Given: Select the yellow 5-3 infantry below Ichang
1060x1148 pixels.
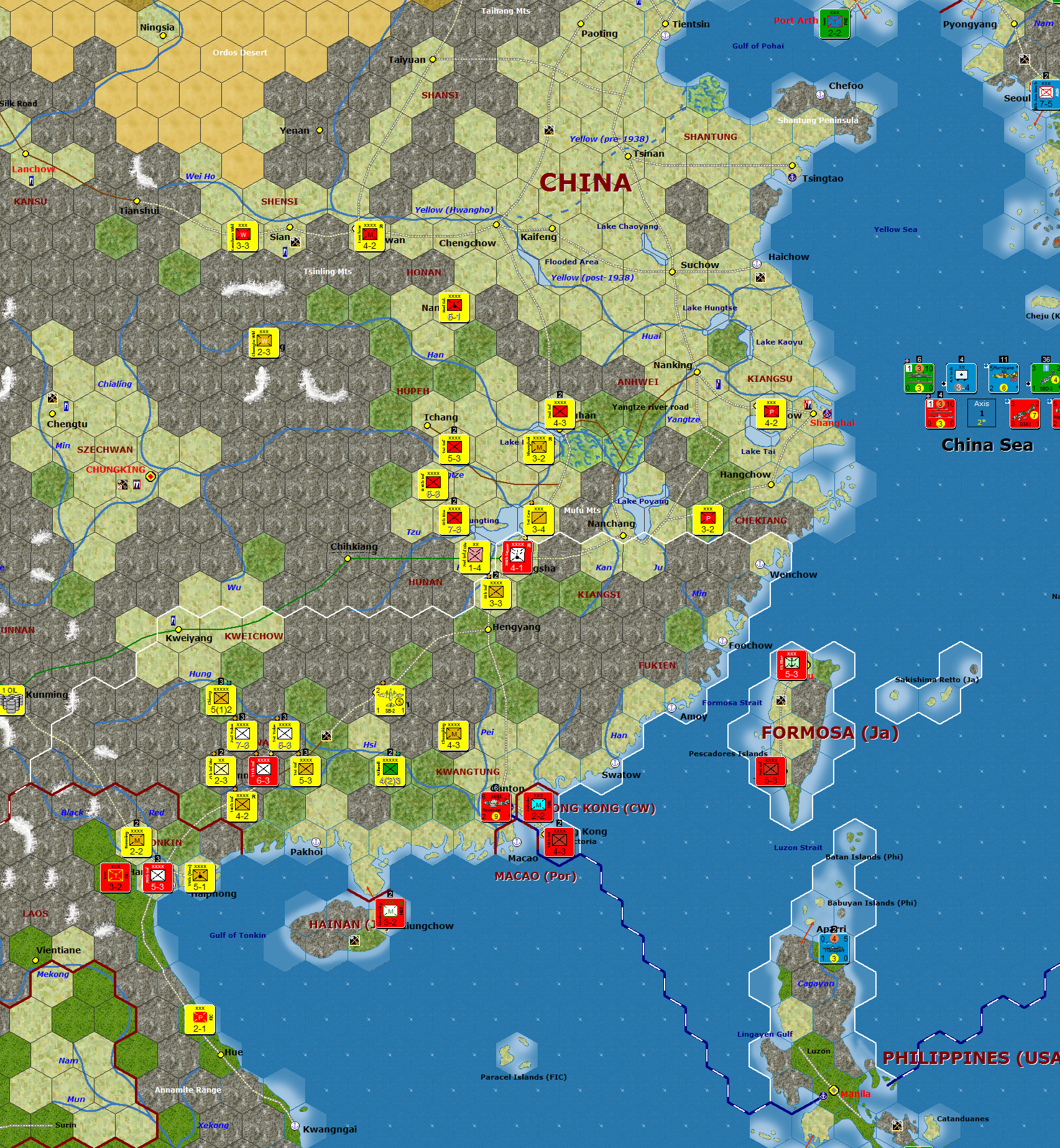Looking at the screenshot, I should click(454, 450).
